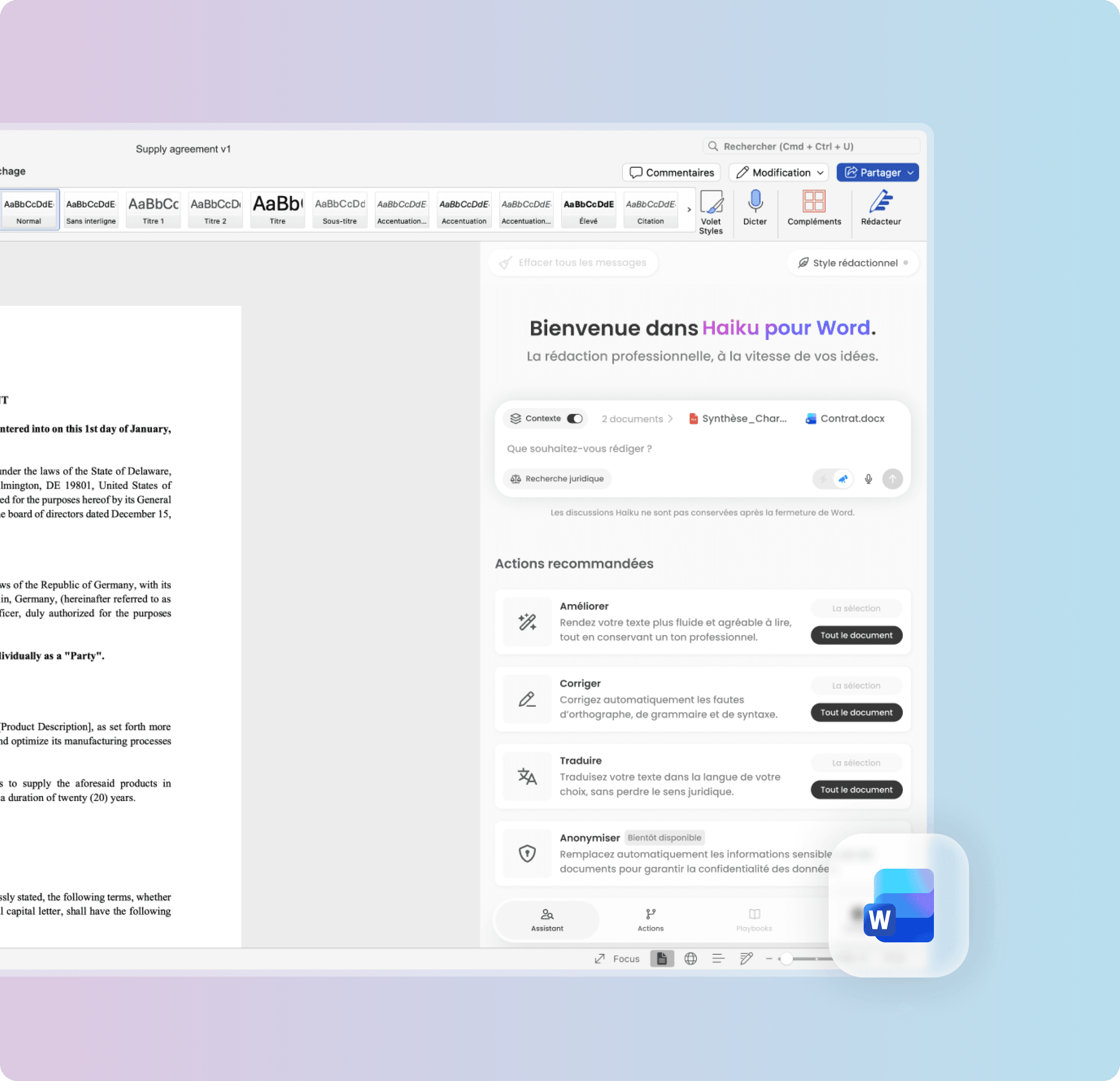
Task: Toggle the lightning fast mode switch
Action: coord(823,479)
